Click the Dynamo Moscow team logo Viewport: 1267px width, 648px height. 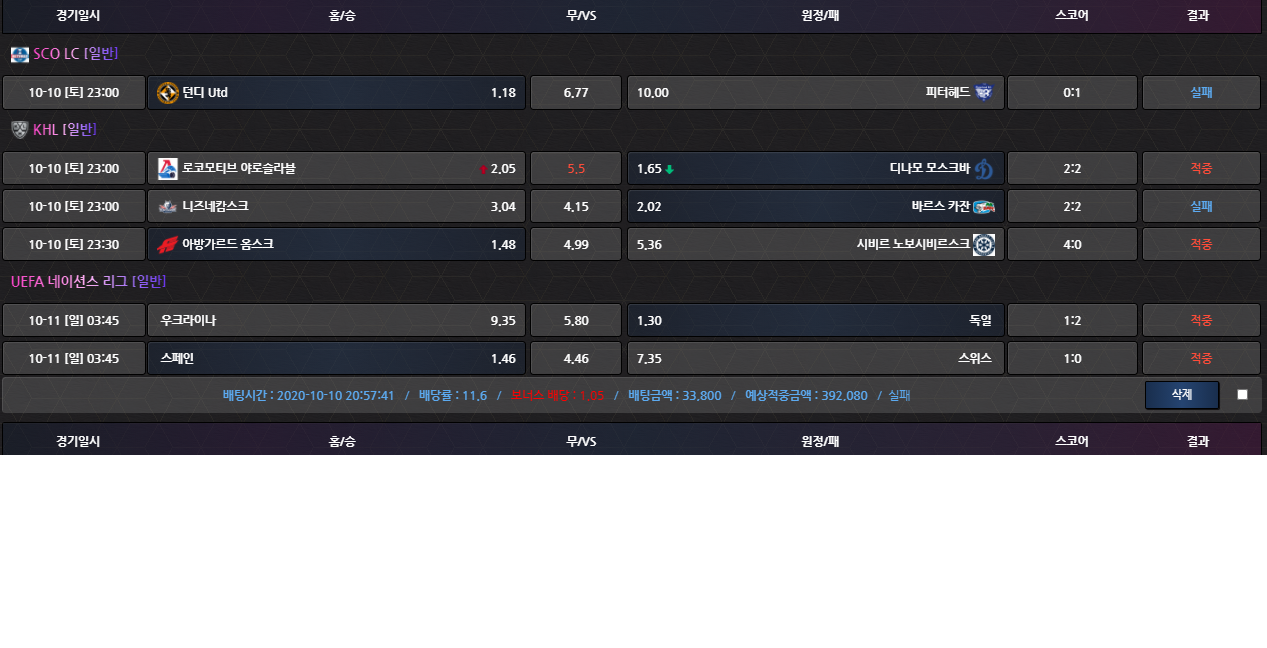click(x=984, y=169)
